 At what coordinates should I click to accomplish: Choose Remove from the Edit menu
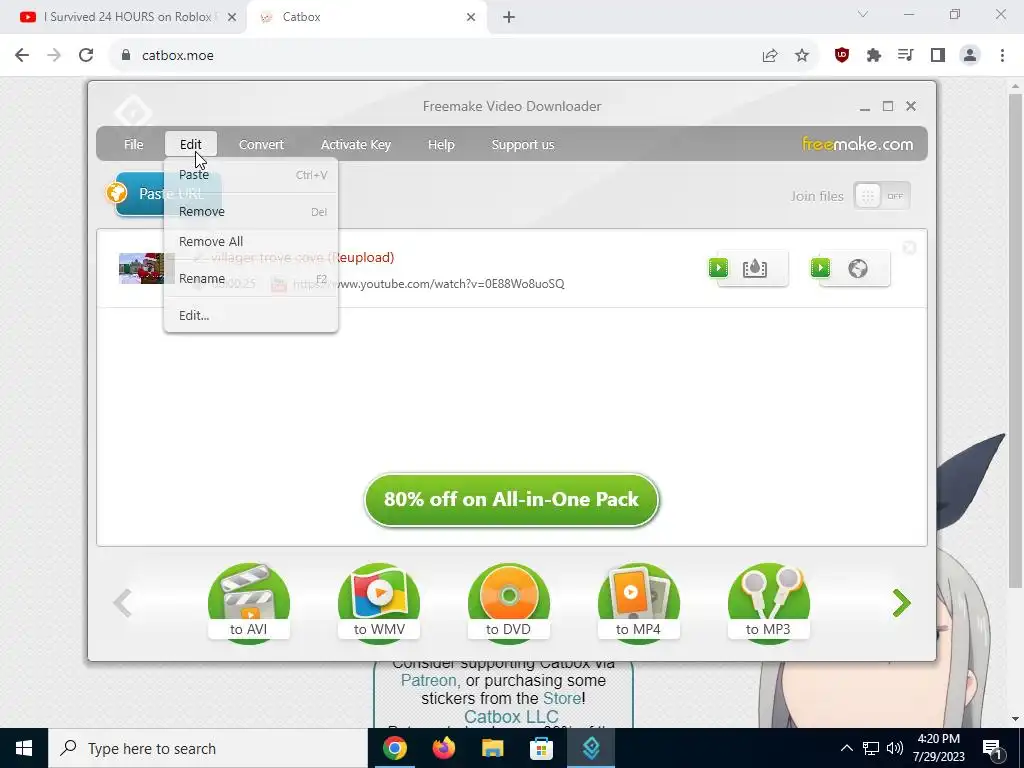(251, 212)
